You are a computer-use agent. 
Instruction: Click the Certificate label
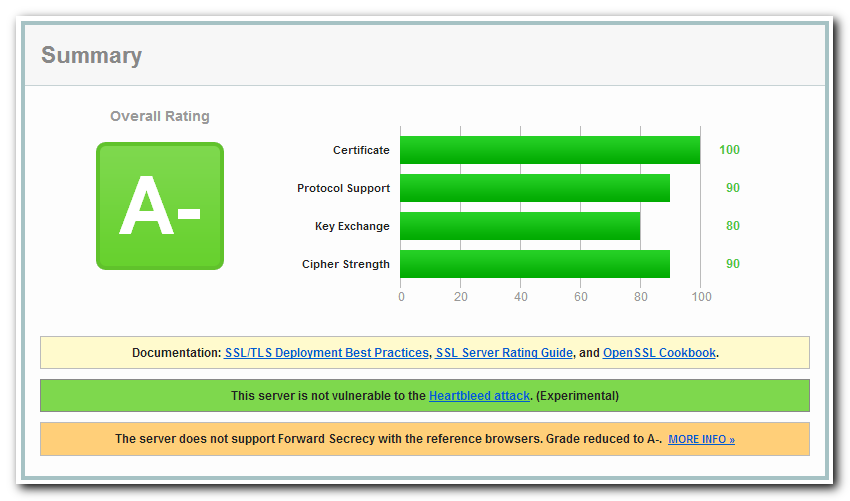click(361, 150)
